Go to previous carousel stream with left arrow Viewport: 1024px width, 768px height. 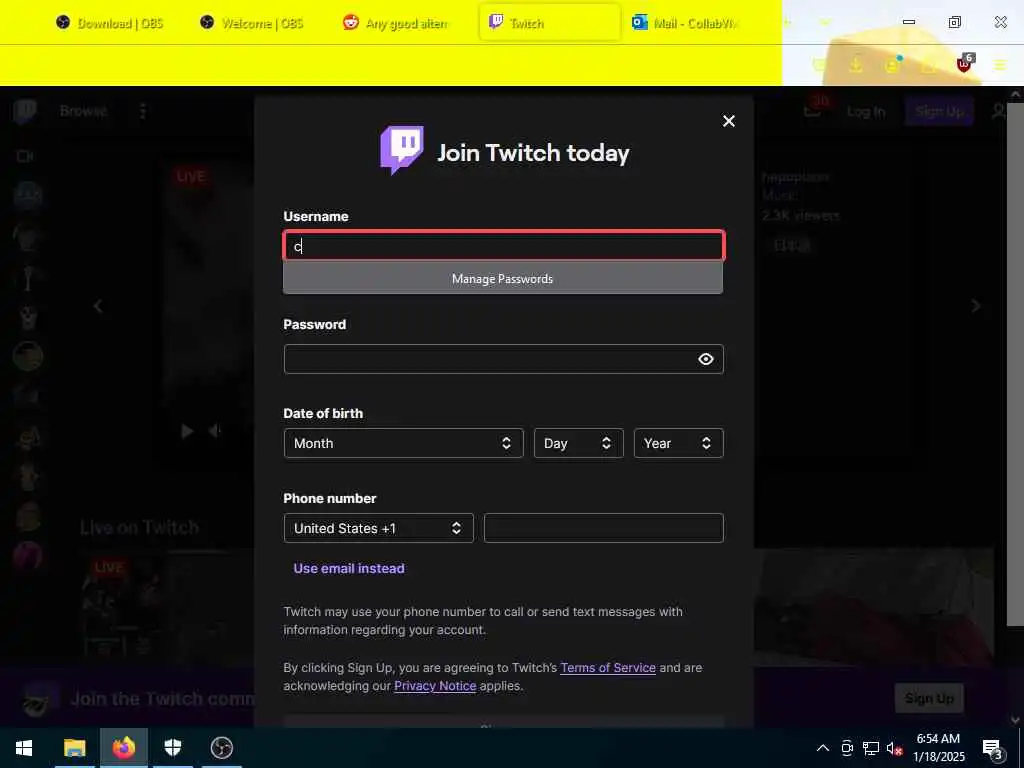point(98,306)
